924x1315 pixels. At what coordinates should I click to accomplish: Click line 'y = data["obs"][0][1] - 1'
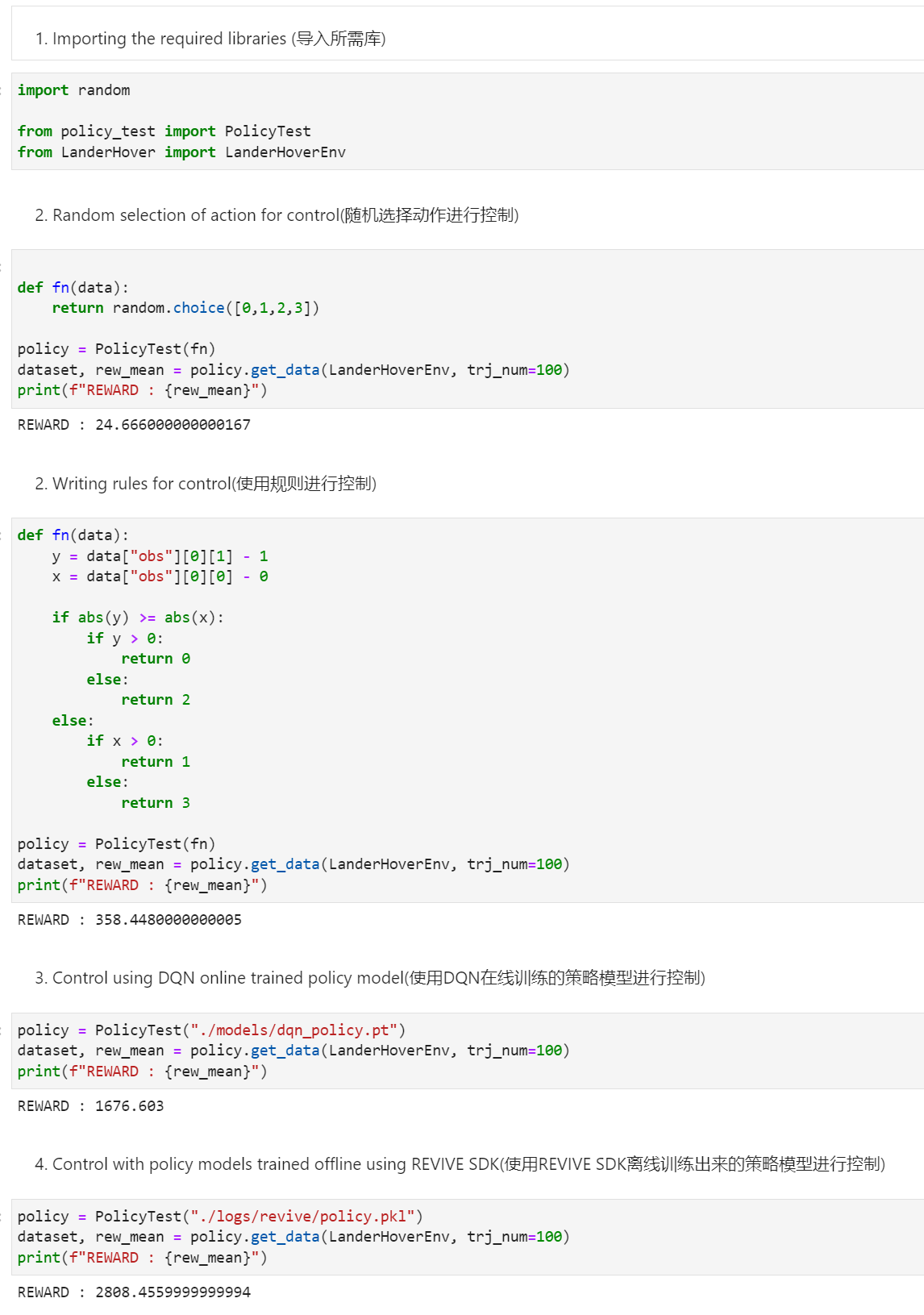(160, 556)
